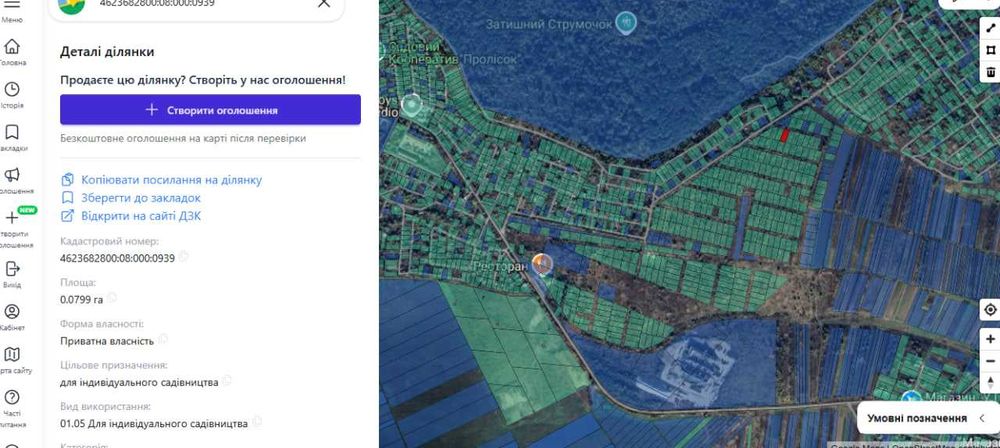This screenshot has width=1000, height=448.
Task: Open Часті питання question icon
Action: (x=11, y=397)
